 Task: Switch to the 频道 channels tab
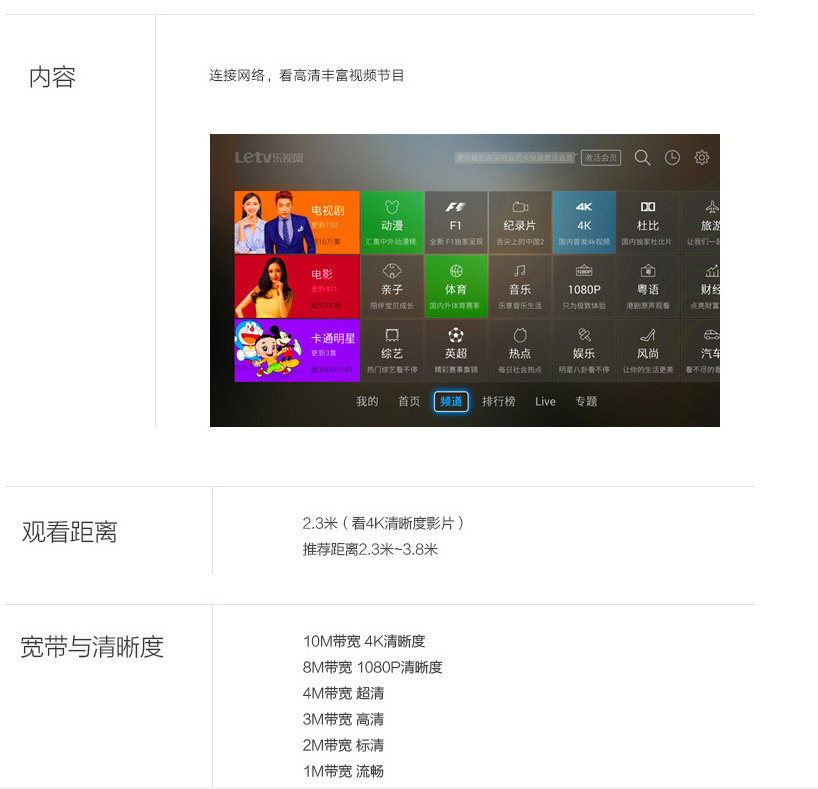tap(451, 402)
